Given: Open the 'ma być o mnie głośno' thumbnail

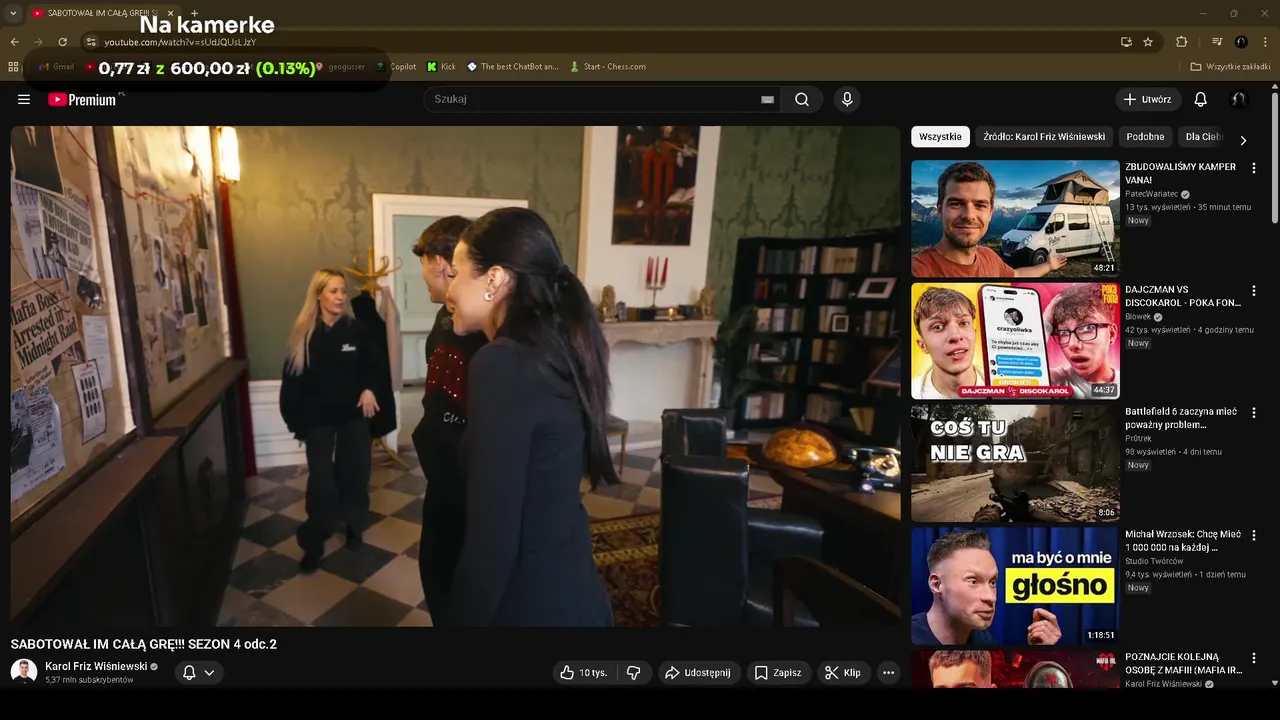Looking at the screenshot, I should 1015,586.
